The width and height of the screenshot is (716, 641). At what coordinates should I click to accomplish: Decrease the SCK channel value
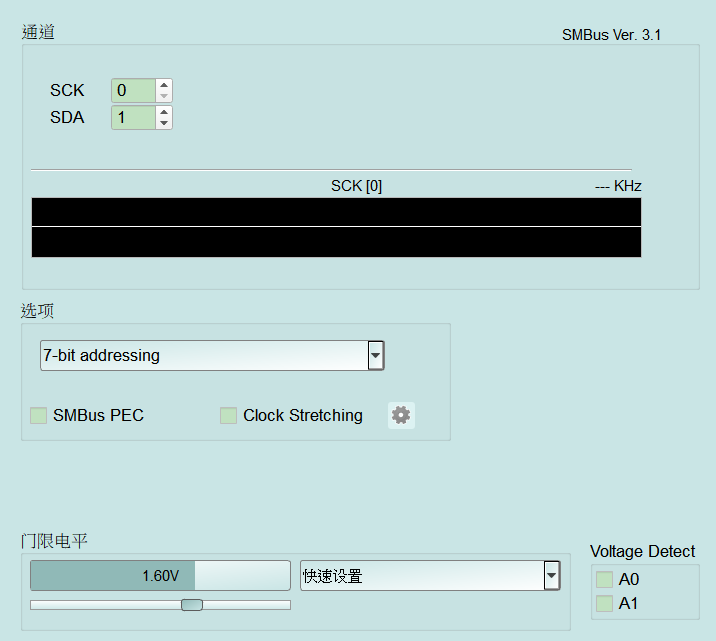pyautogui.click(x=163, y=96)
